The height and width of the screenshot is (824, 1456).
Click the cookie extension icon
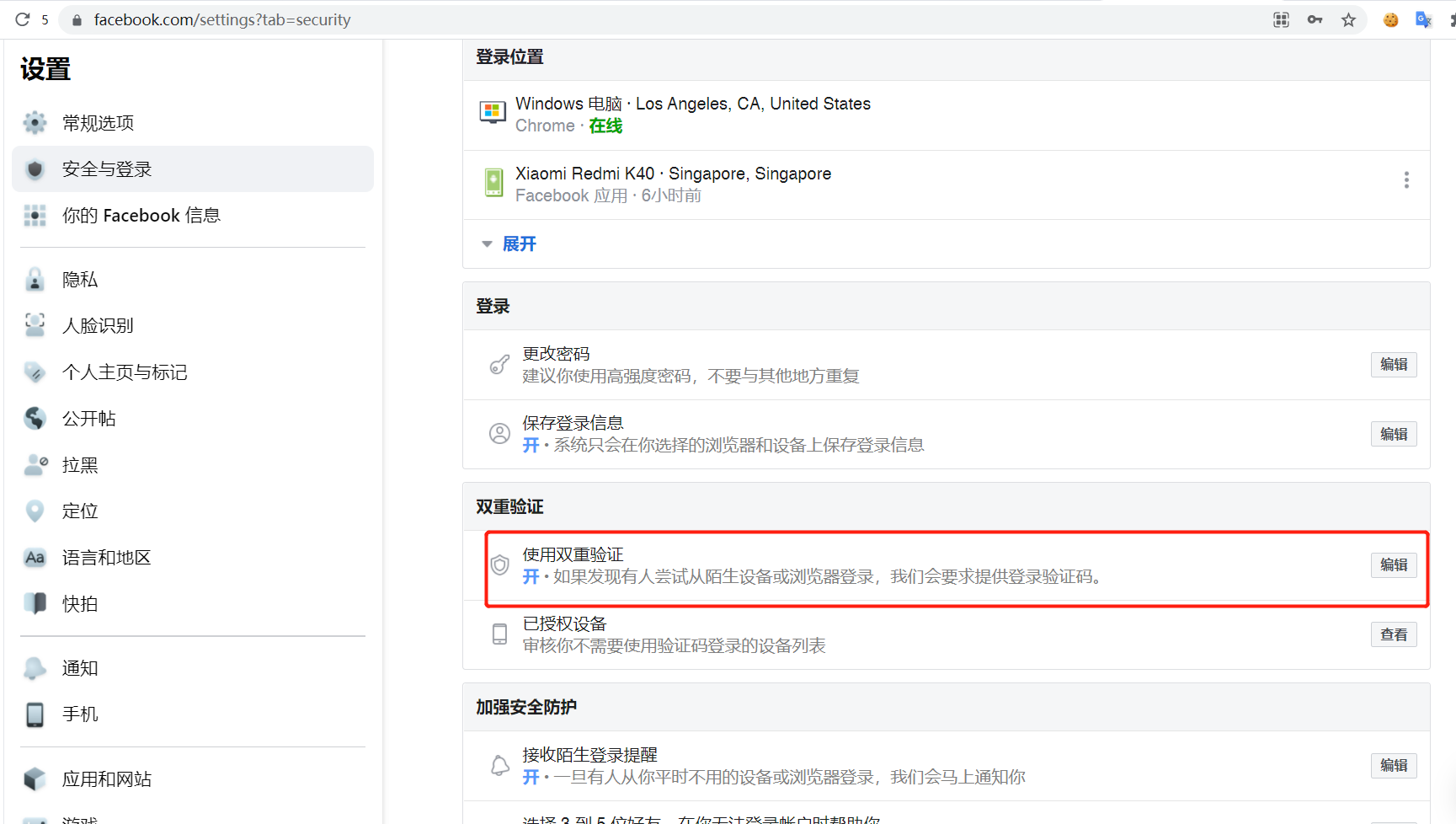point(1390,20)
